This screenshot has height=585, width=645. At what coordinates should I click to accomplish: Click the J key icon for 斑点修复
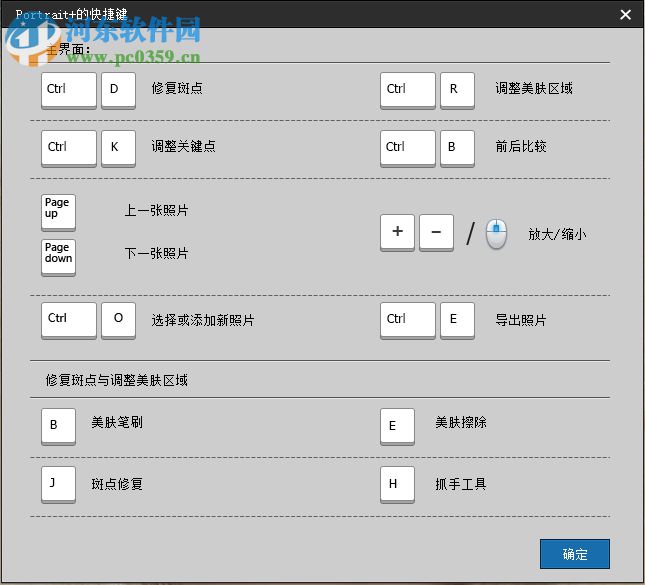coord(58,484)
